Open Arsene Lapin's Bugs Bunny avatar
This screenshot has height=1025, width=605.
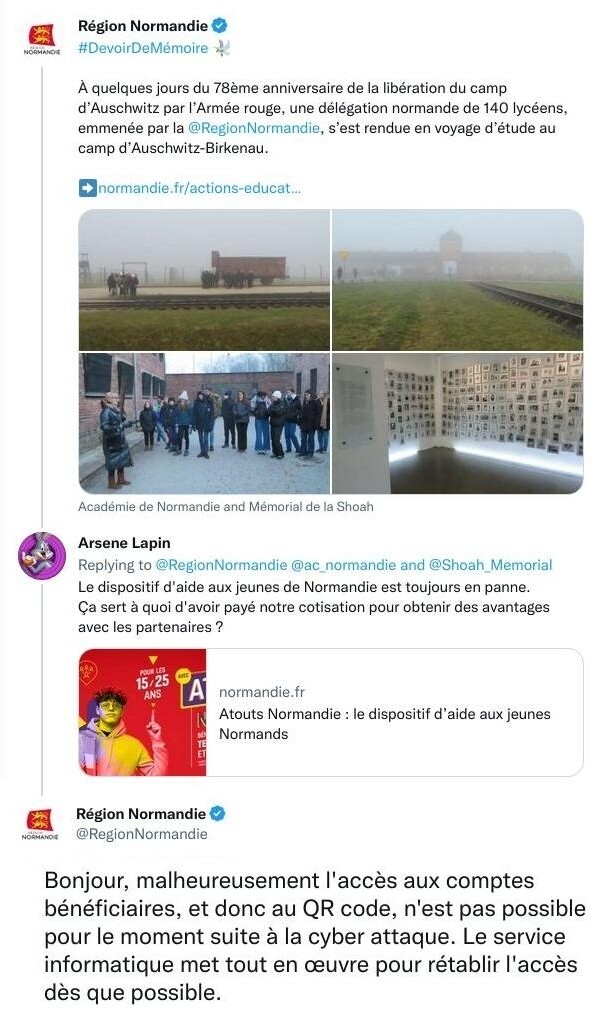pos(42,556)
